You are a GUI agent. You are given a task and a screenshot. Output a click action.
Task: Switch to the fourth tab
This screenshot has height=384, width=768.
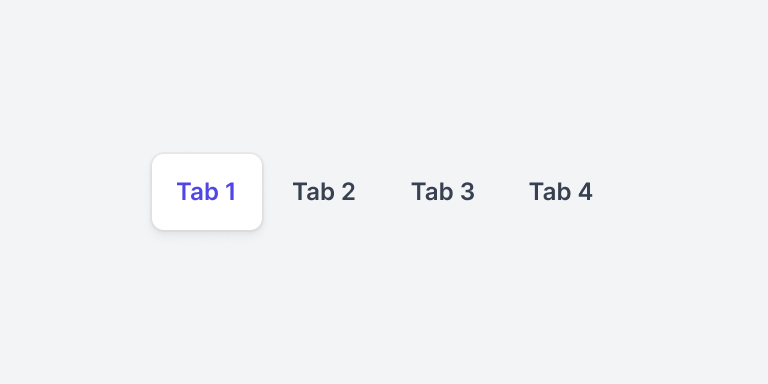click(561, 192)
